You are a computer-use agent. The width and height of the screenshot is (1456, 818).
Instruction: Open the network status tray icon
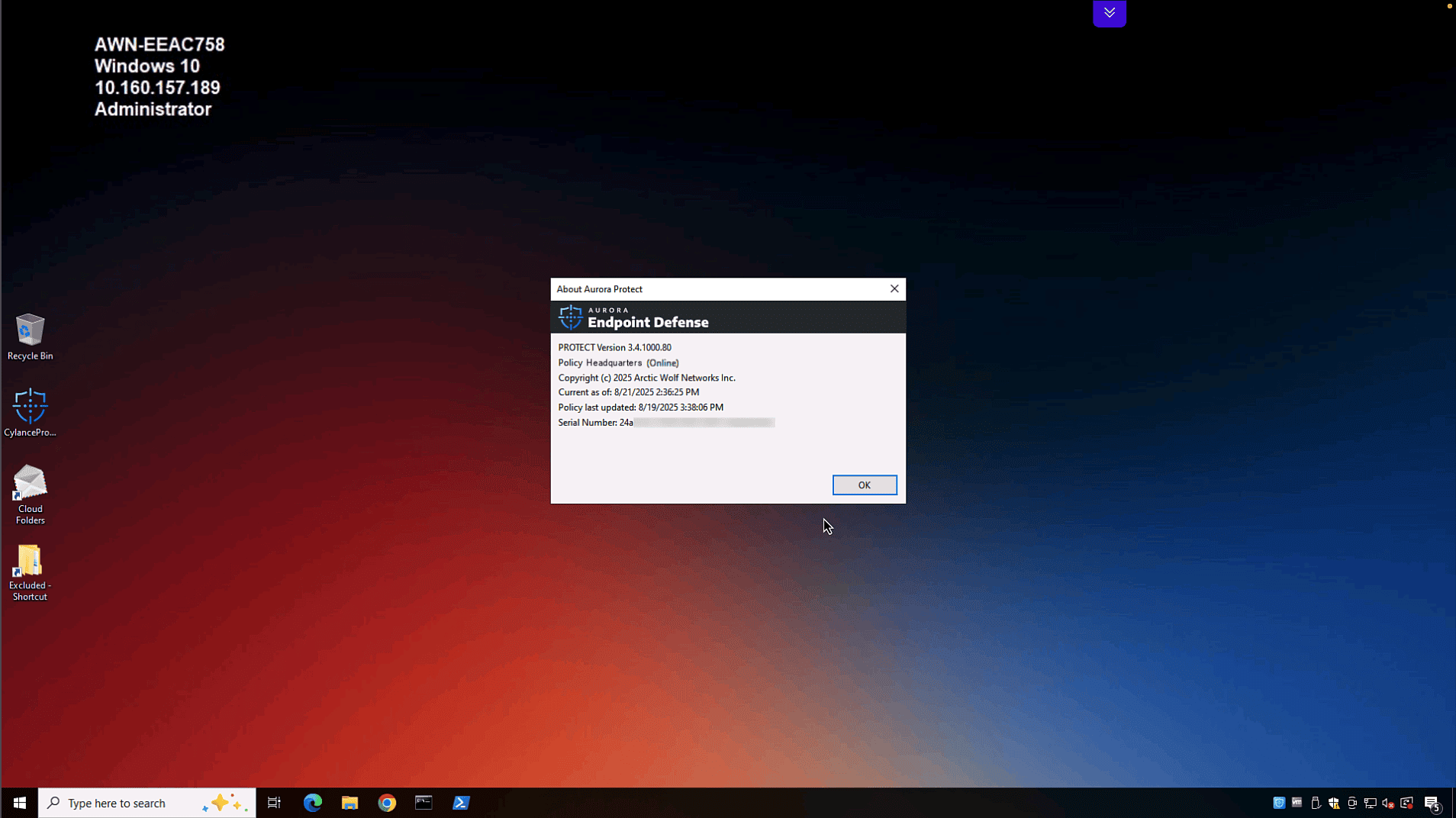pos(1371,803)
